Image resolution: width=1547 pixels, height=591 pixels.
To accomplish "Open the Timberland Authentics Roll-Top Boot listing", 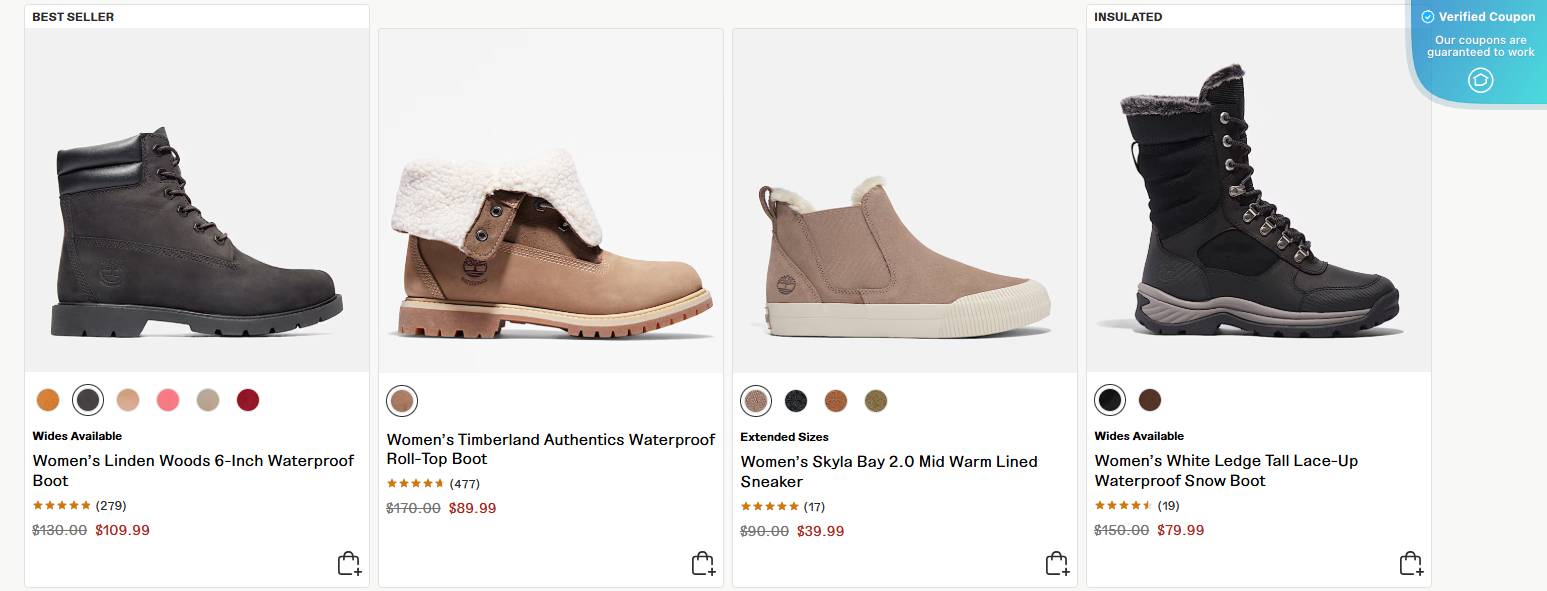I will tap(550, 448).
